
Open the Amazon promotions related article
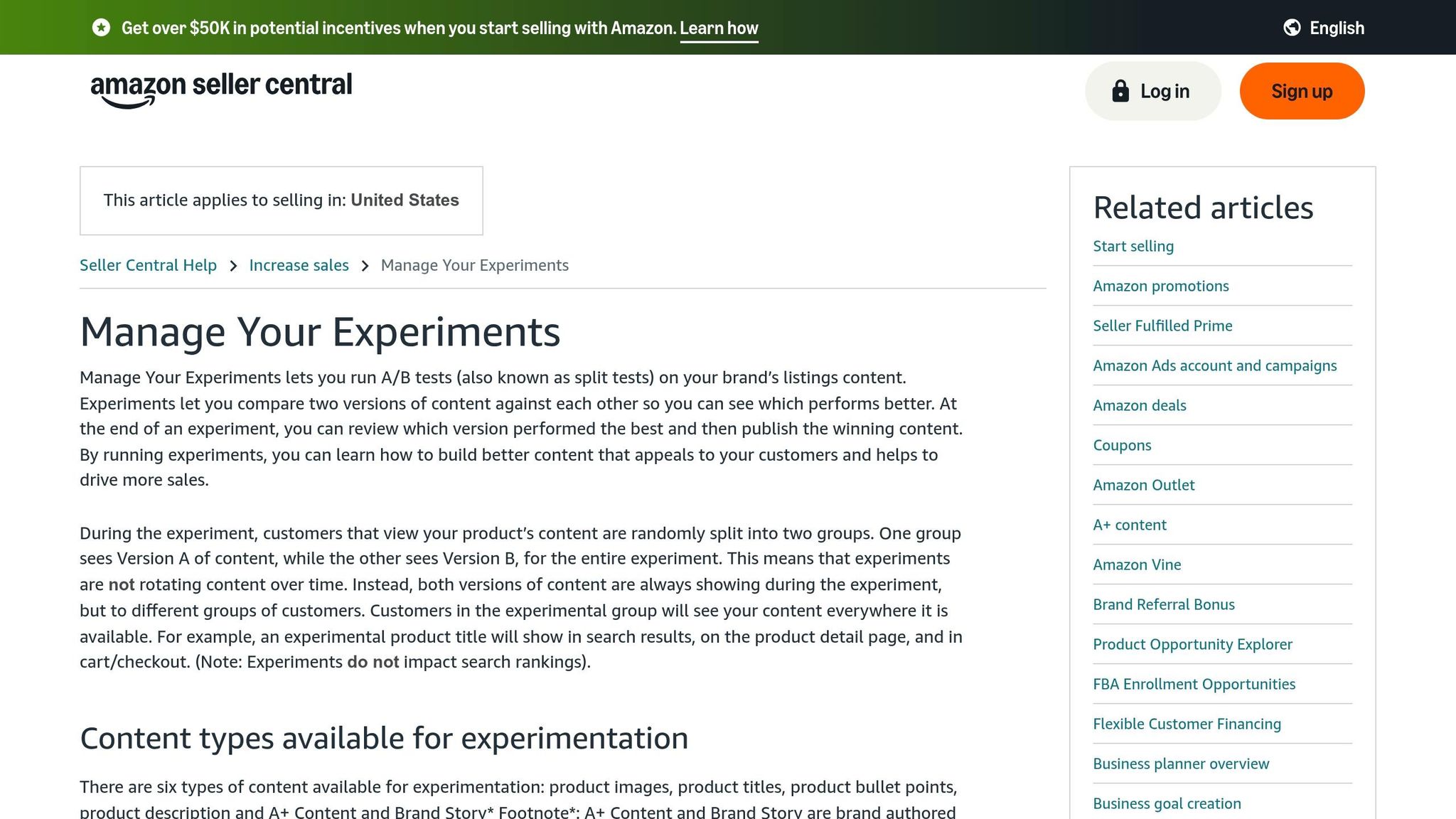pos(1160,286)
